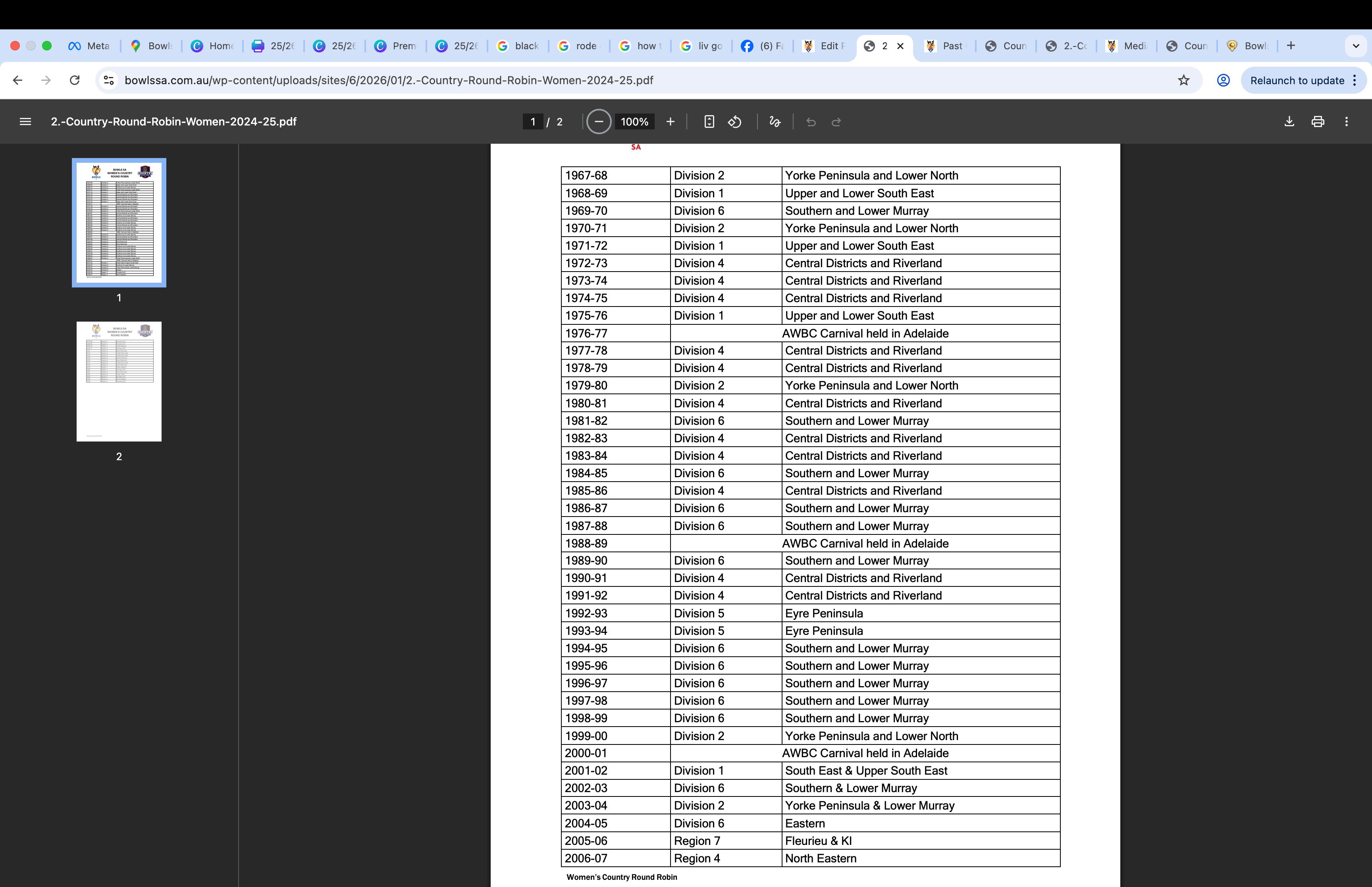Toggle the PDF sidebar menu icon

(25, 121)
